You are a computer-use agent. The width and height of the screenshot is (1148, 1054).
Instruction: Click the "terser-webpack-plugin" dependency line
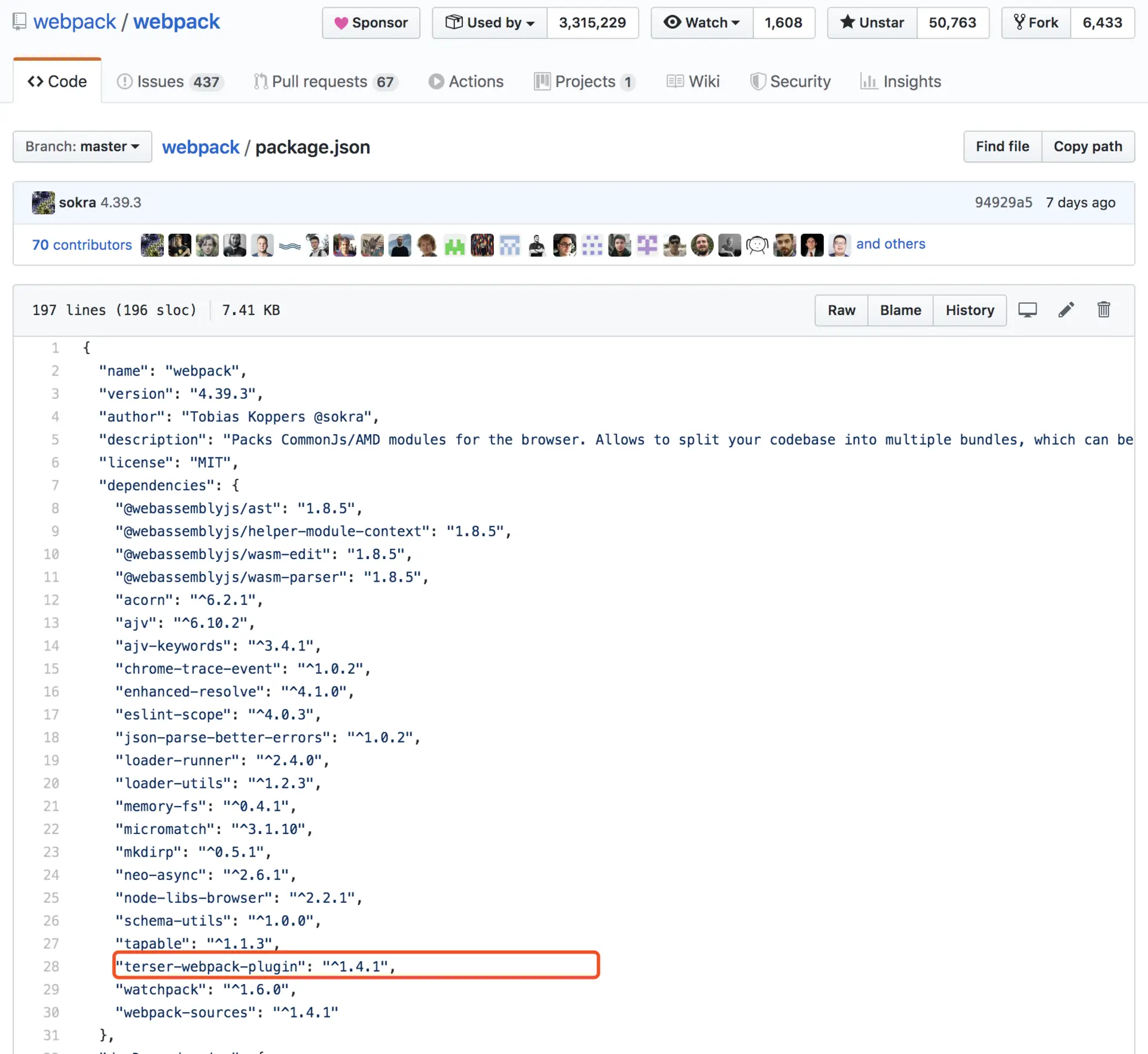(x=255, y=967)
